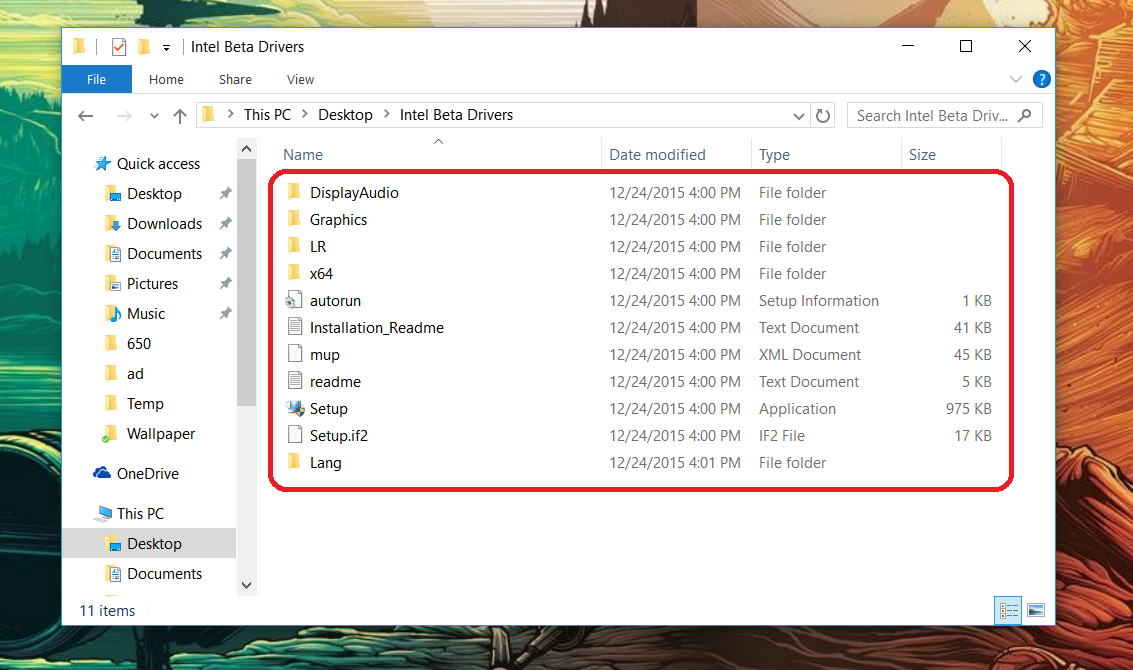Open the address bar dropdown arrow

pos(798,115)
